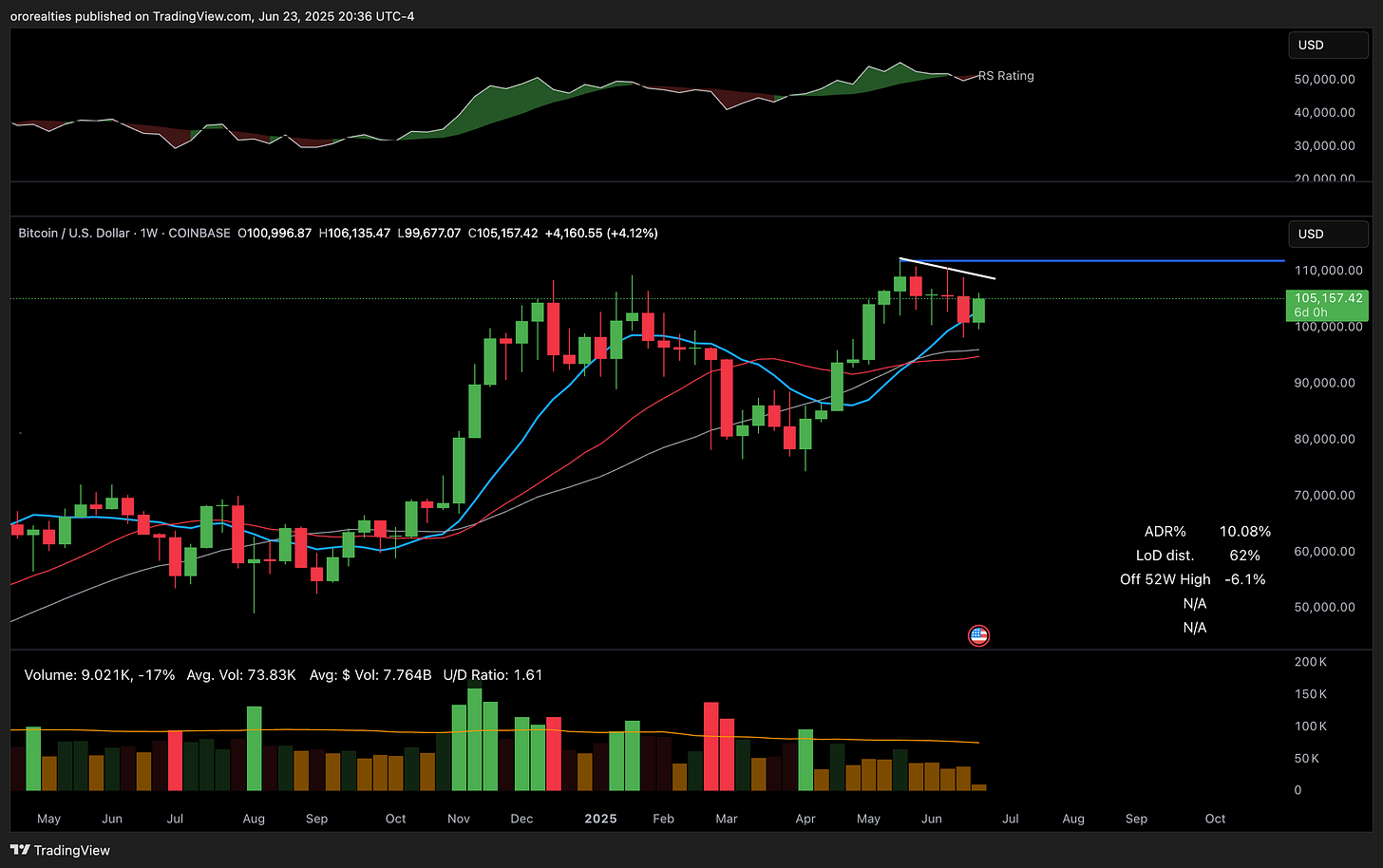Image resolution: width=1383 pixels, height=868 pixels.
Task: Click the ADR% value 10.08%
Action: [1245, 532]
